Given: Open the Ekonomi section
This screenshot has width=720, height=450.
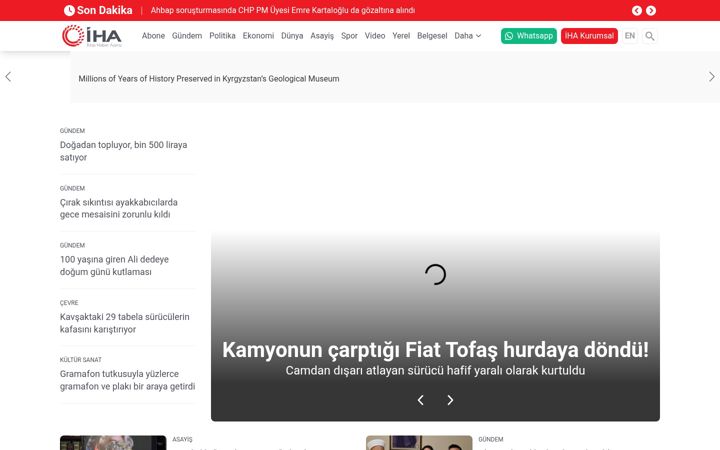Looking at the screenshot, I should click(x=258, y=36).
